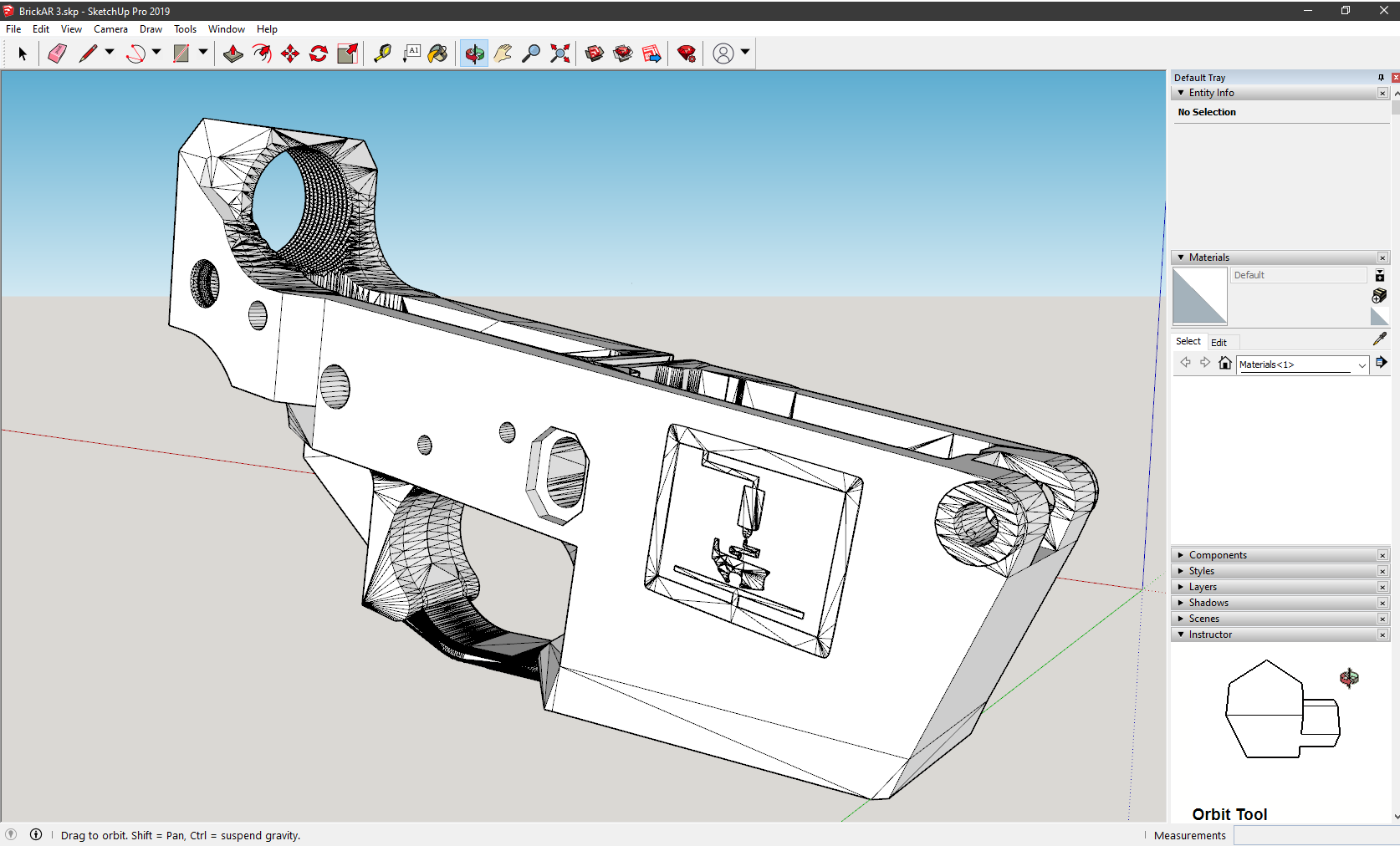Pin the Default Tray with auto-hide toggle
This screenshot has width=1400, height=846.
pyautogui.click(x=1381, y=78)
